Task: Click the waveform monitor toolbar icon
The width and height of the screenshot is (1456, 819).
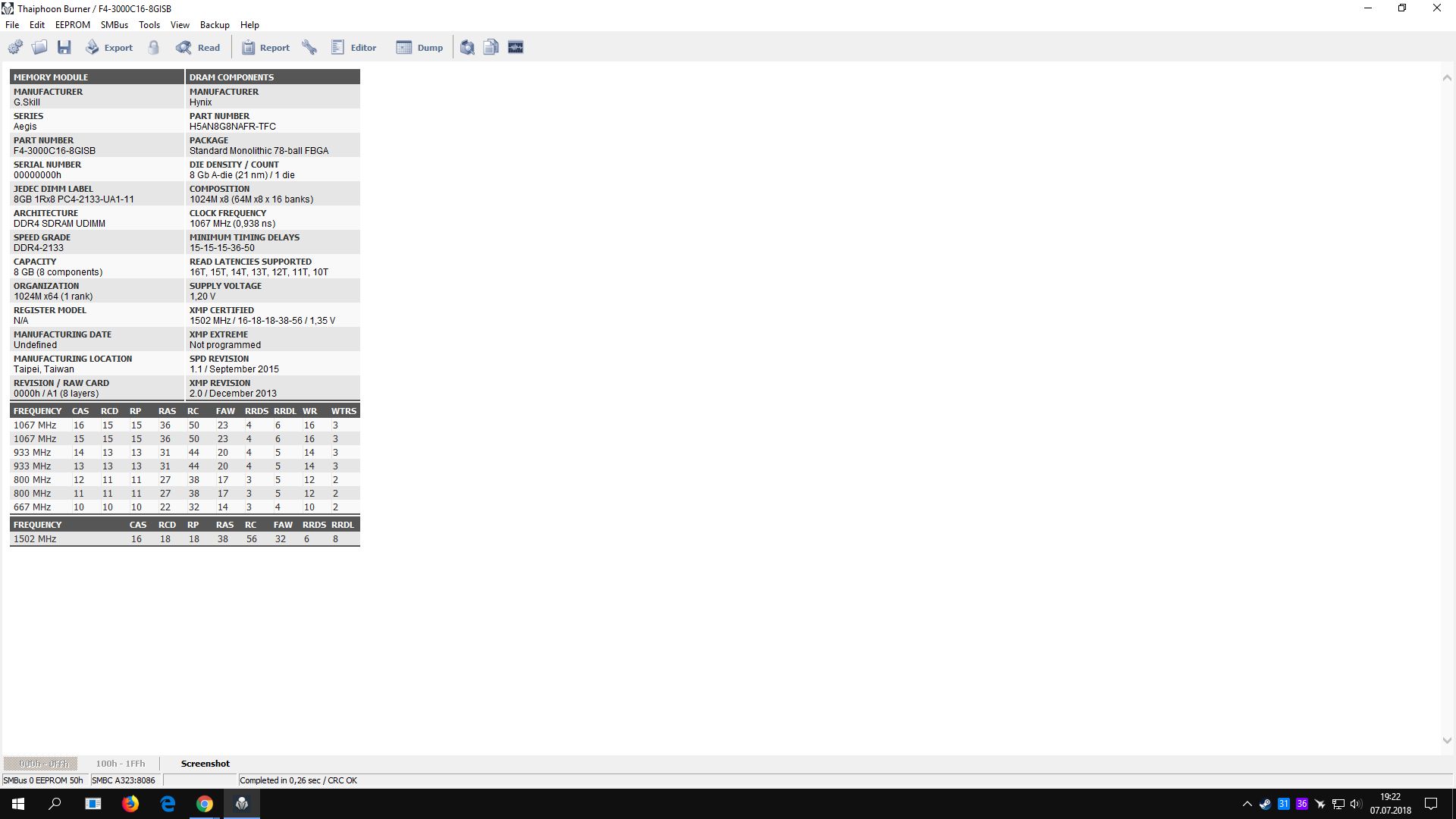Action: [516, 47]
